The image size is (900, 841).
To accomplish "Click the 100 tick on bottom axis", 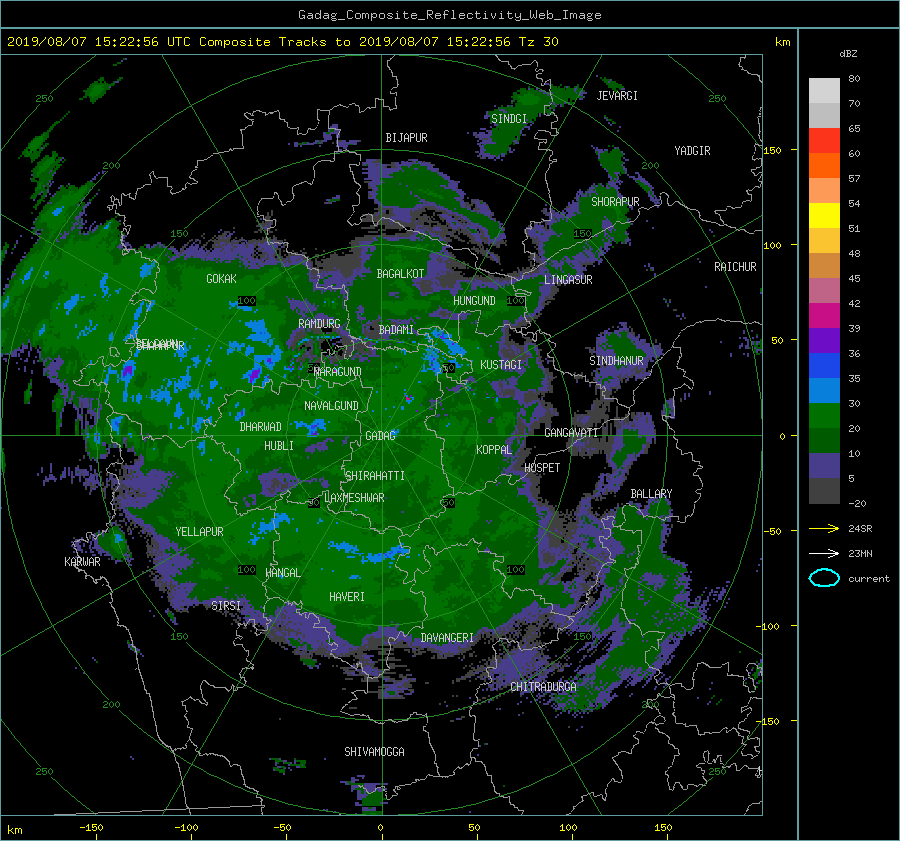I will (x=568, y=827).
